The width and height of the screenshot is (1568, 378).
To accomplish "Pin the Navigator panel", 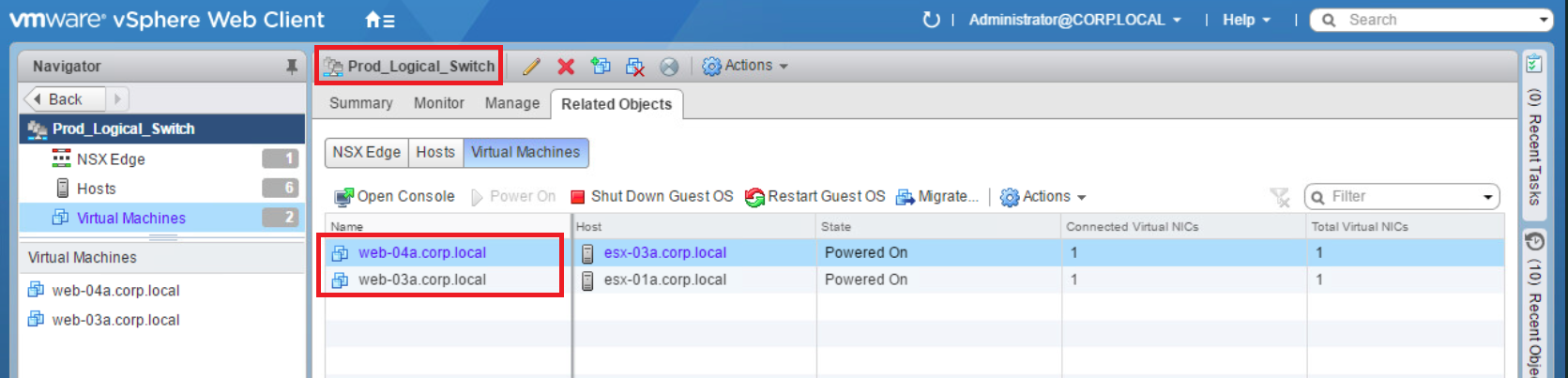I will pyautogui.click(x=292, y=66).
